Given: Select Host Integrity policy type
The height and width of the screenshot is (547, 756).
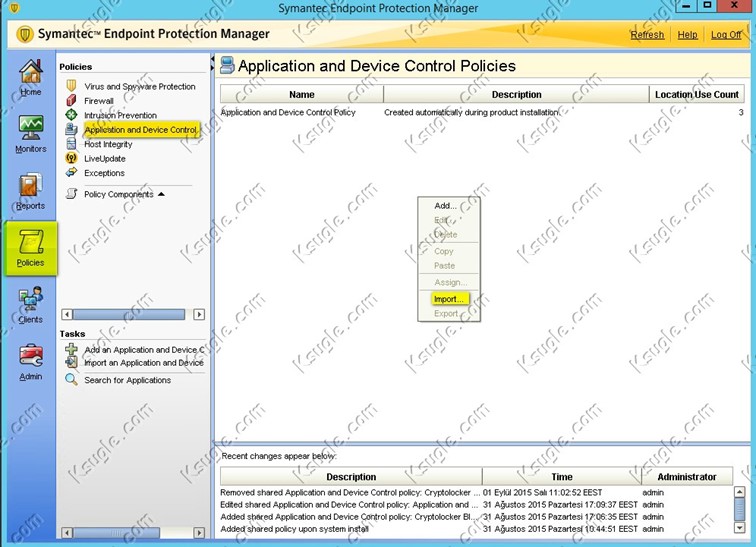Looking at the screenshot, I should 108,144.
